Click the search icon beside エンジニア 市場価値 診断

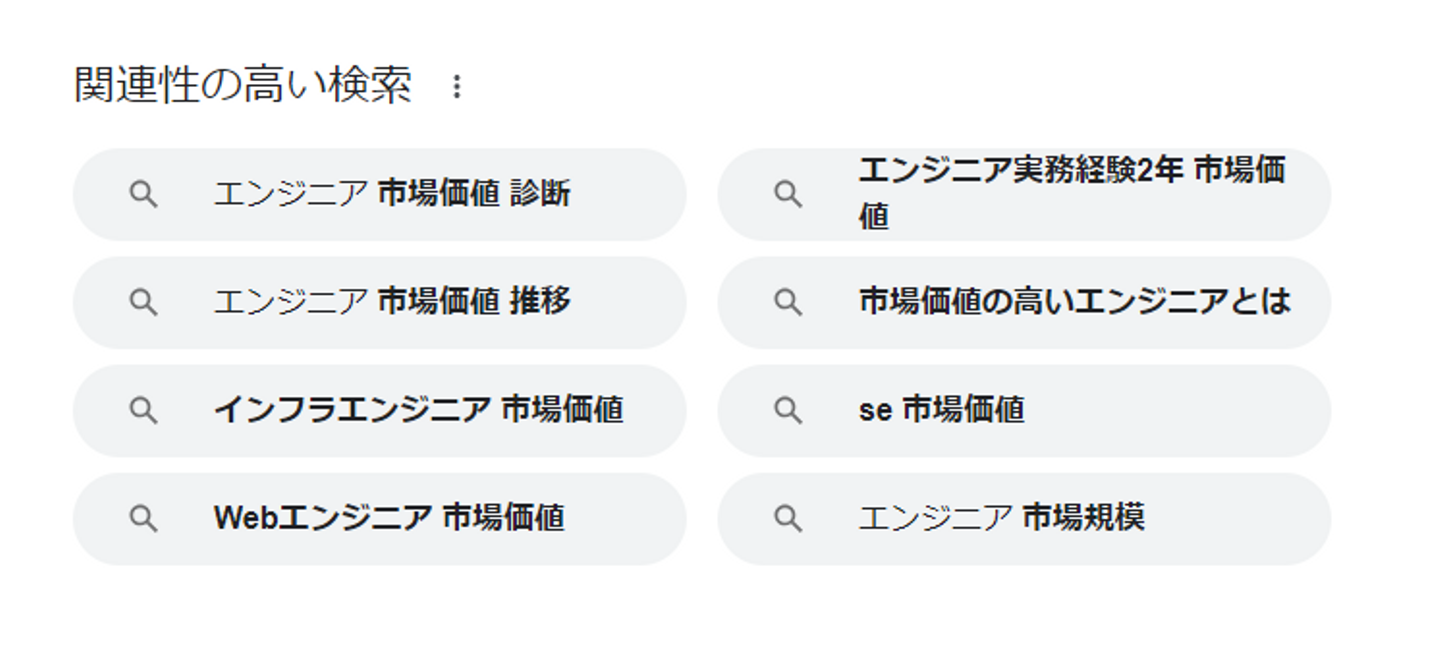144,194
